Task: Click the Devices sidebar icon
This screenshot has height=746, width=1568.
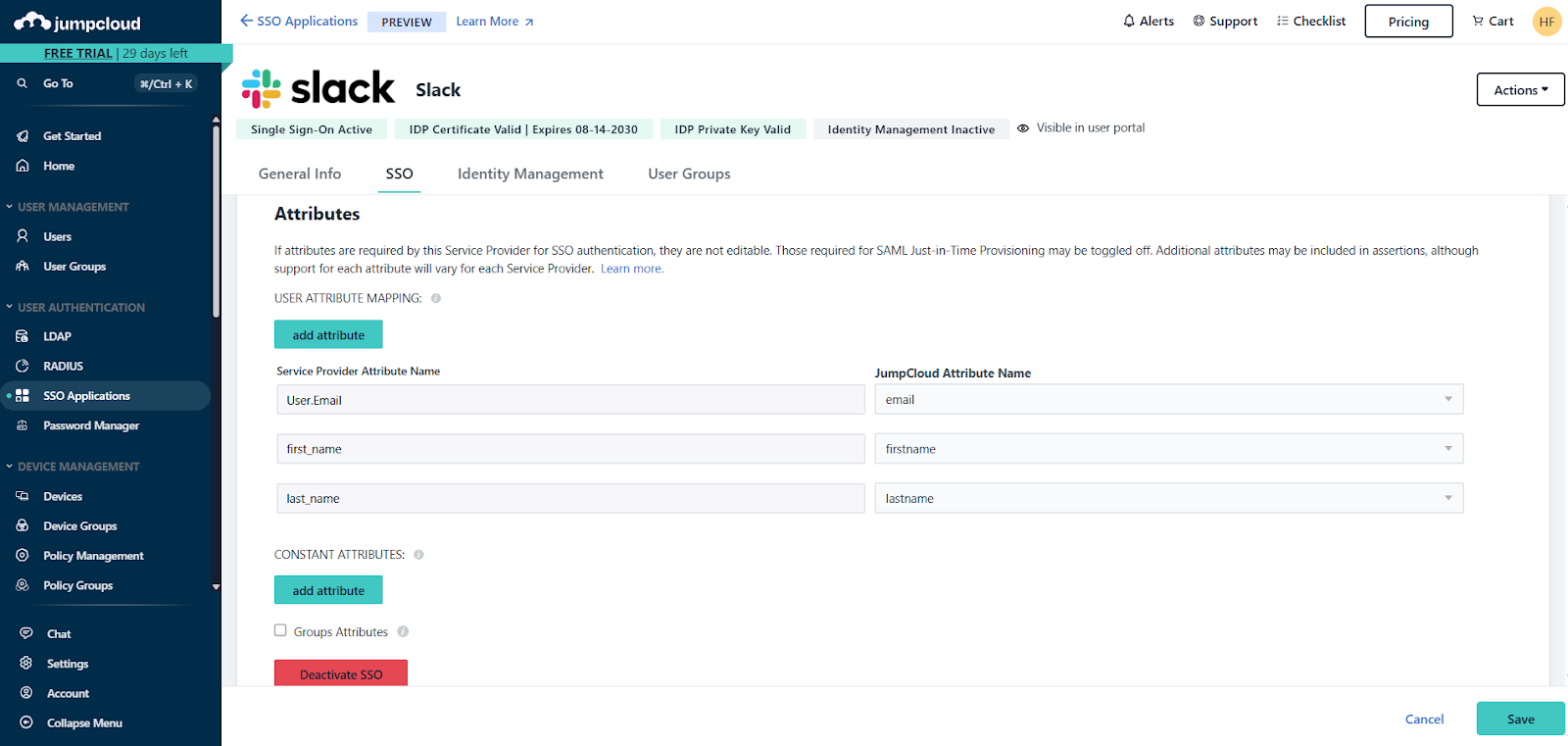Action: (23, 496)
